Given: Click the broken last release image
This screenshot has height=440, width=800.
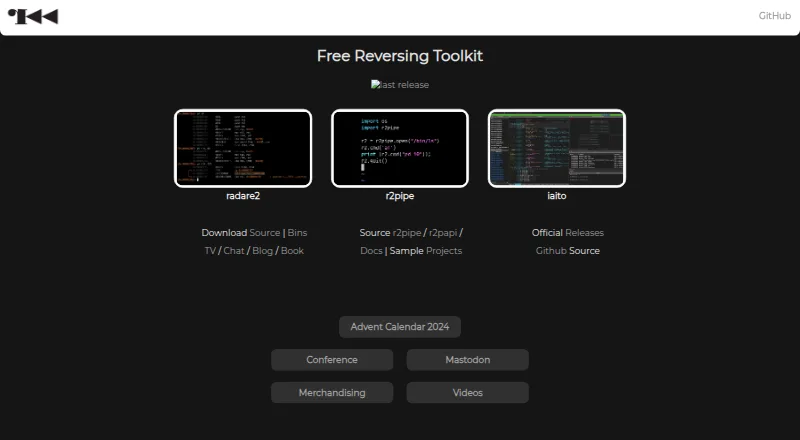Looking at the screenshot, I should (x=399, y=85).
